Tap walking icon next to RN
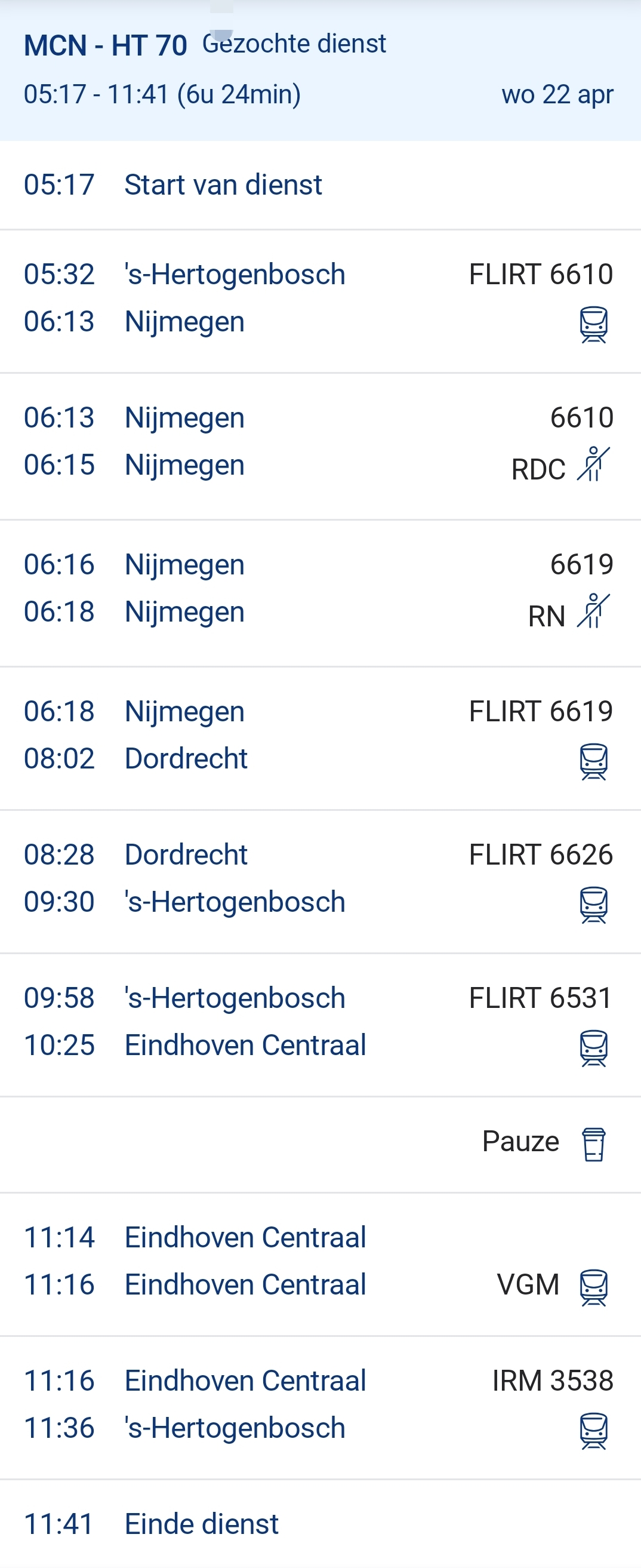 594,611
